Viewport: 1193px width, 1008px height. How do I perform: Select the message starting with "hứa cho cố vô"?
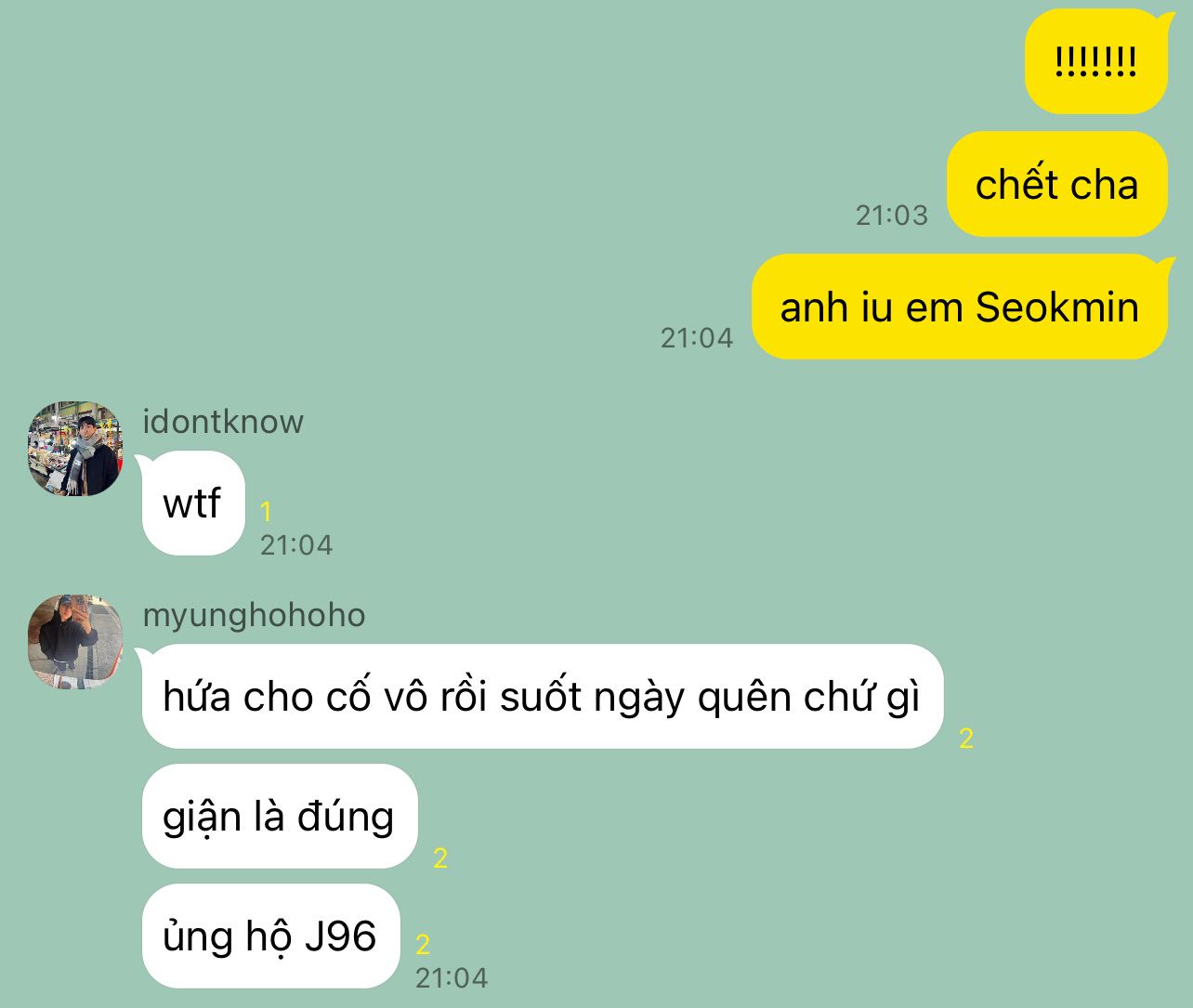pos(542,697)
